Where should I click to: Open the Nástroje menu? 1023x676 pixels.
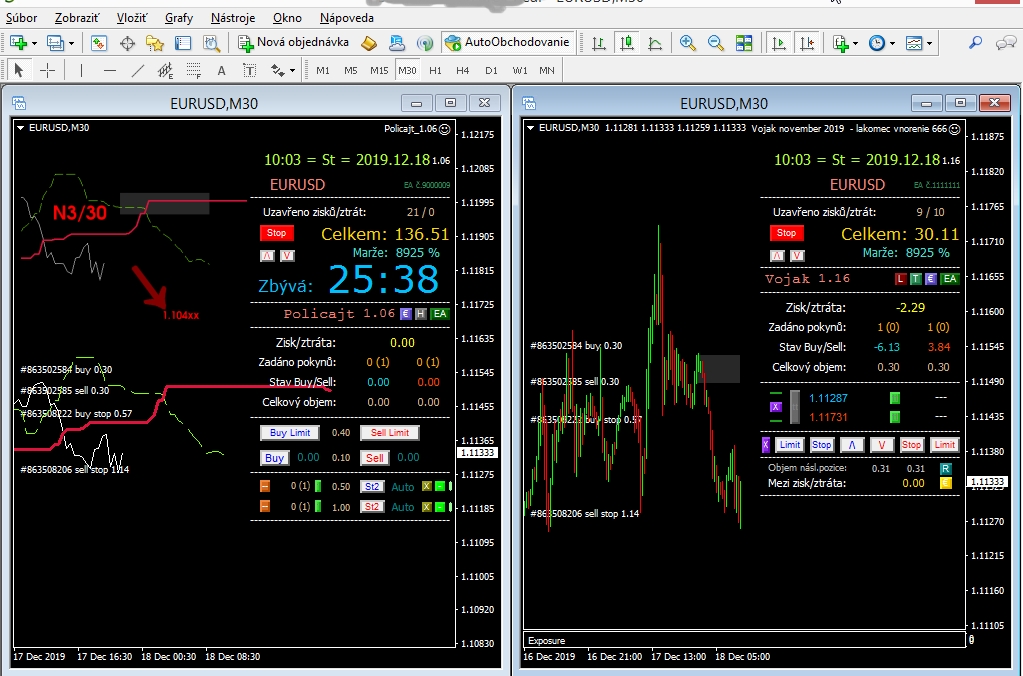point(233,18)
